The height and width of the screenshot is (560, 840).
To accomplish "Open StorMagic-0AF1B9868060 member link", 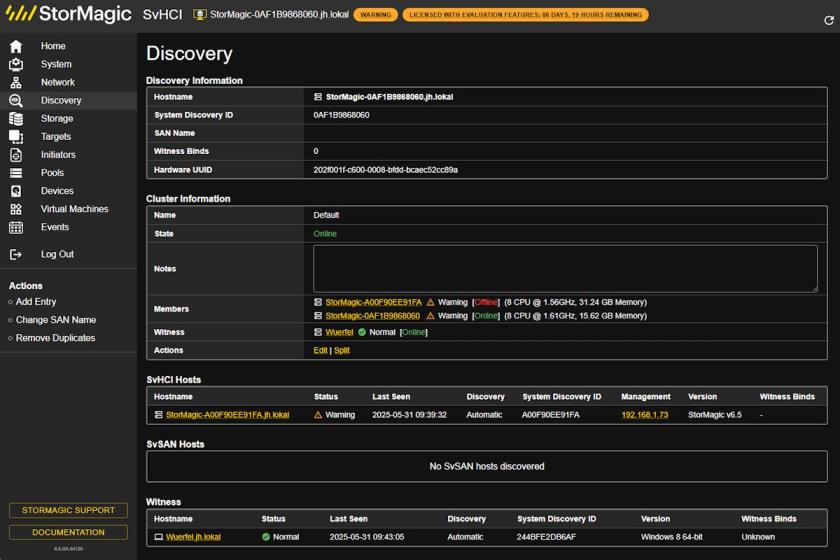I will pyautogui.click(x=373, y=316).
